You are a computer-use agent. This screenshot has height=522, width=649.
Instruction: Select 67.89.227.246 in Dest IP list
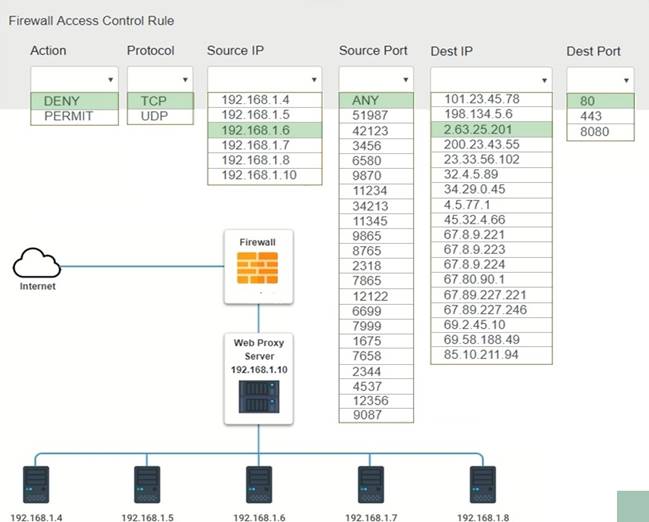click(490, 310)
